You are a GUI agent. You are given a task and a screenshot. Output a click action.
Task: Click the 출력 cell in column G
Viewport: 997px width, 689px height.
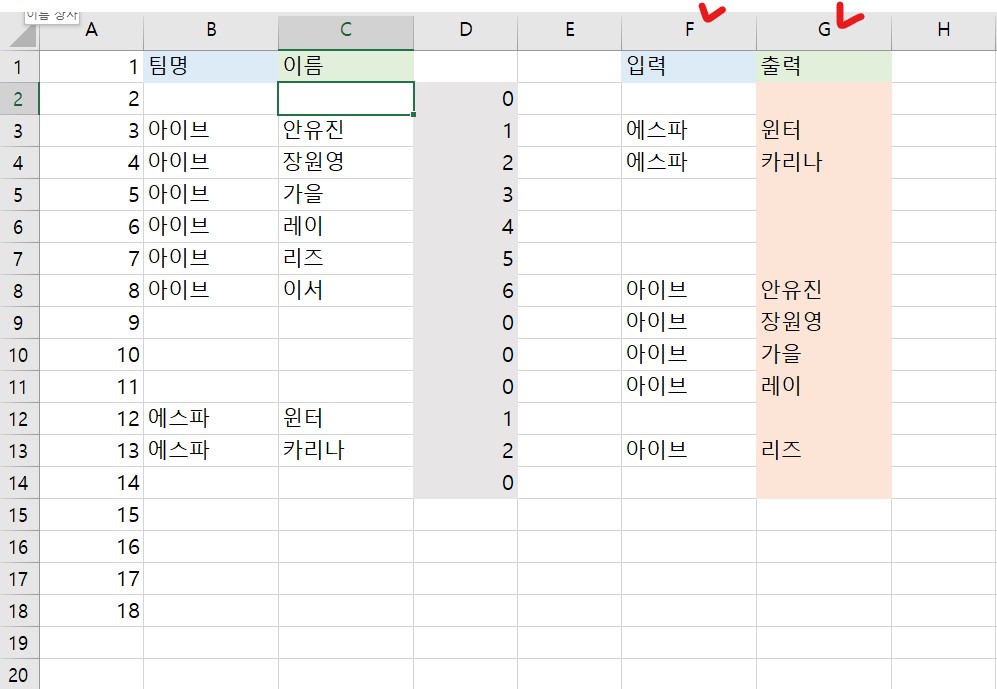[x=824, y=66]
